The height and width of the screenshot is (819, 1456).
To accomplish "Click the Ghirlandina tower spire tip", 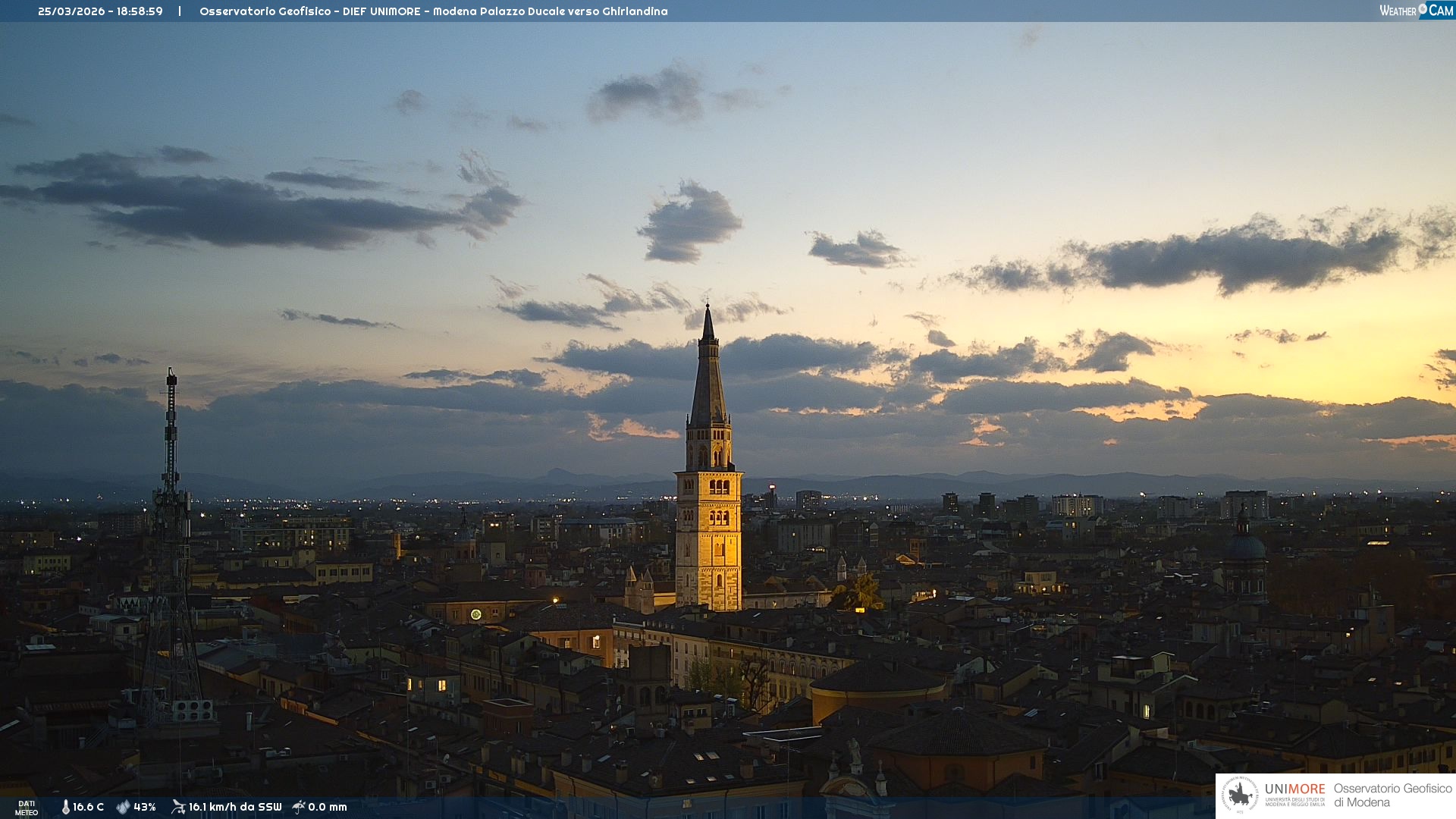I will coord(708,308).
